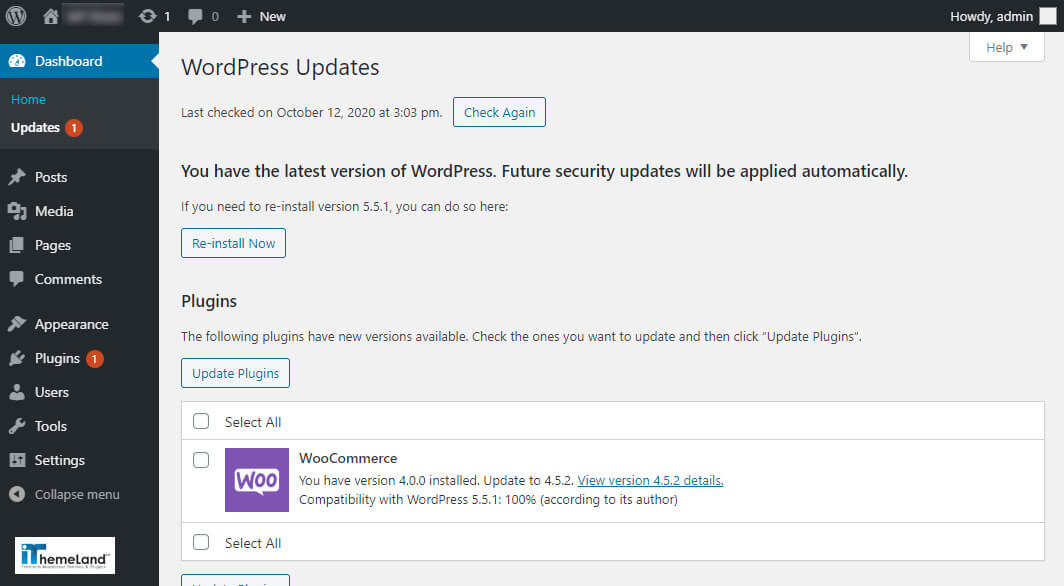
Task: Check the bottom Select All checkbox
Action: pyautogui.click(x=200, y=542)
